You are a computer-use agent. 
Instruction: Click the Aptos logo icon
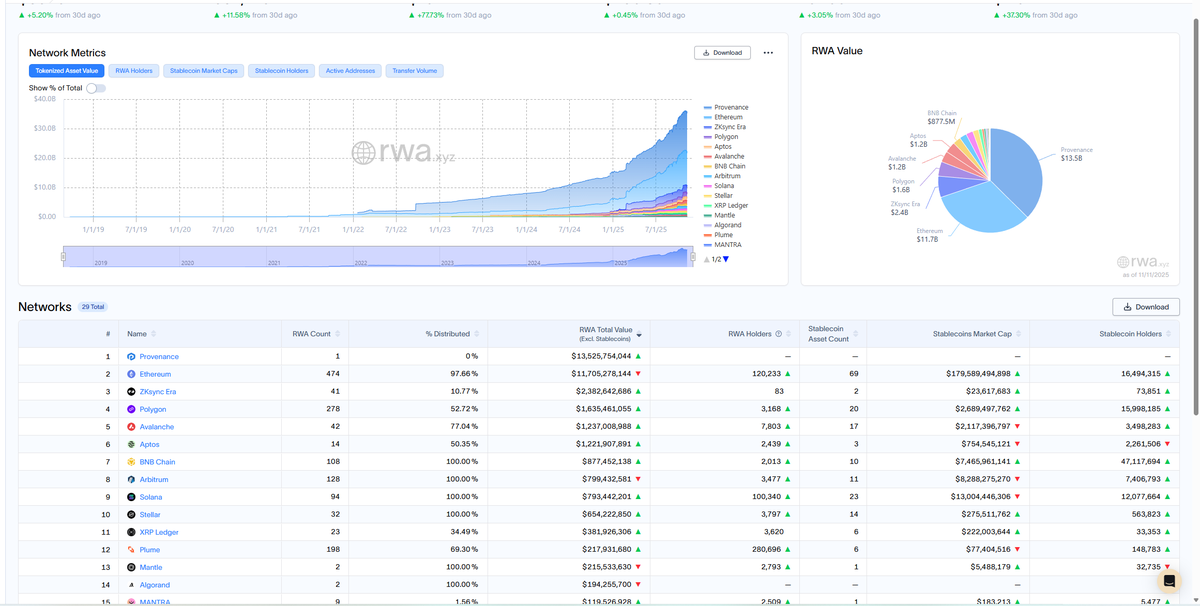coord(131,444)
